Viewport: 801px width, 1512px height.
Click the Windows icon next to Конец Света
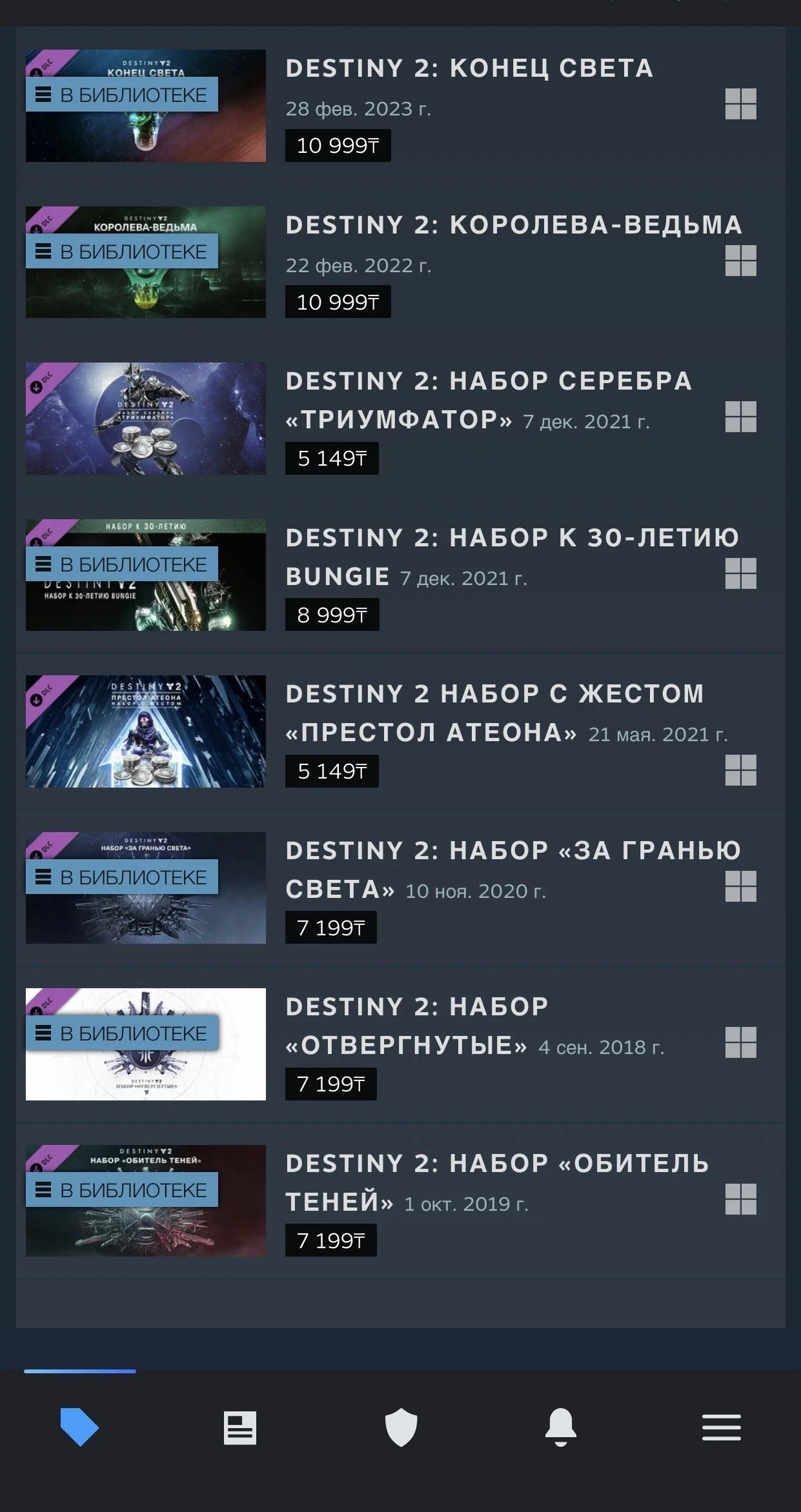pyautogui.click(x=741, y=104)
